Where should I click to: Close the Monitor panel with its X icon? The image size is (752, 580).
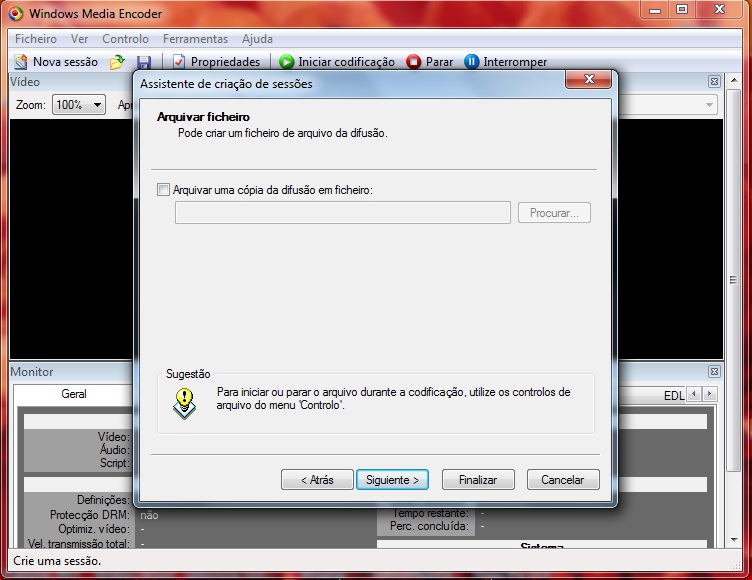[x=714, y=371]
